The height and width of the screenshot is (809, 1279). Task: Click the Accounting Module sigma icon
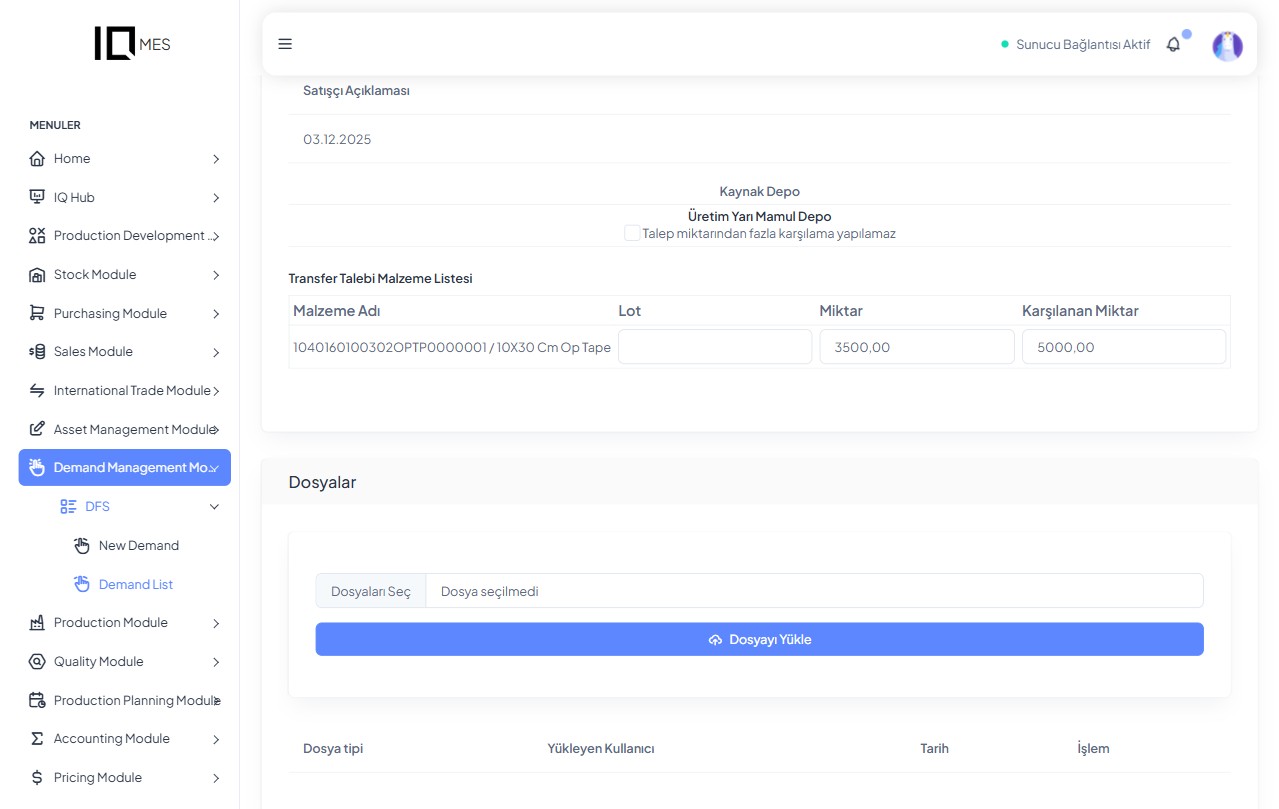(37, 739)
